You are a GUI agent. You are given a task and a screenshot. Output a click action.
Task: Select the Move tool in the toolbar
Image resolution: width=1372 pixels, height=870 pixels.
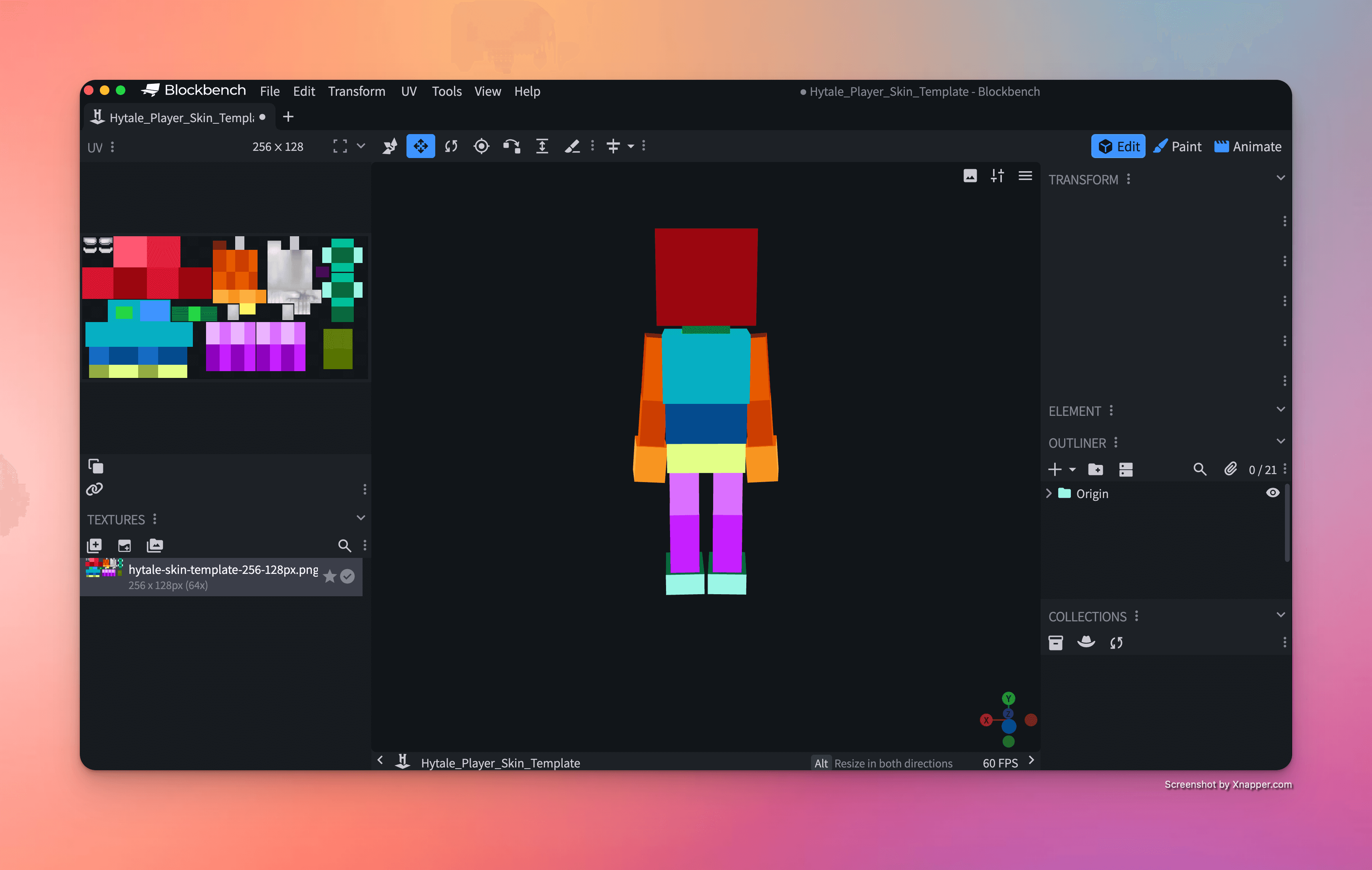point(420,146)
